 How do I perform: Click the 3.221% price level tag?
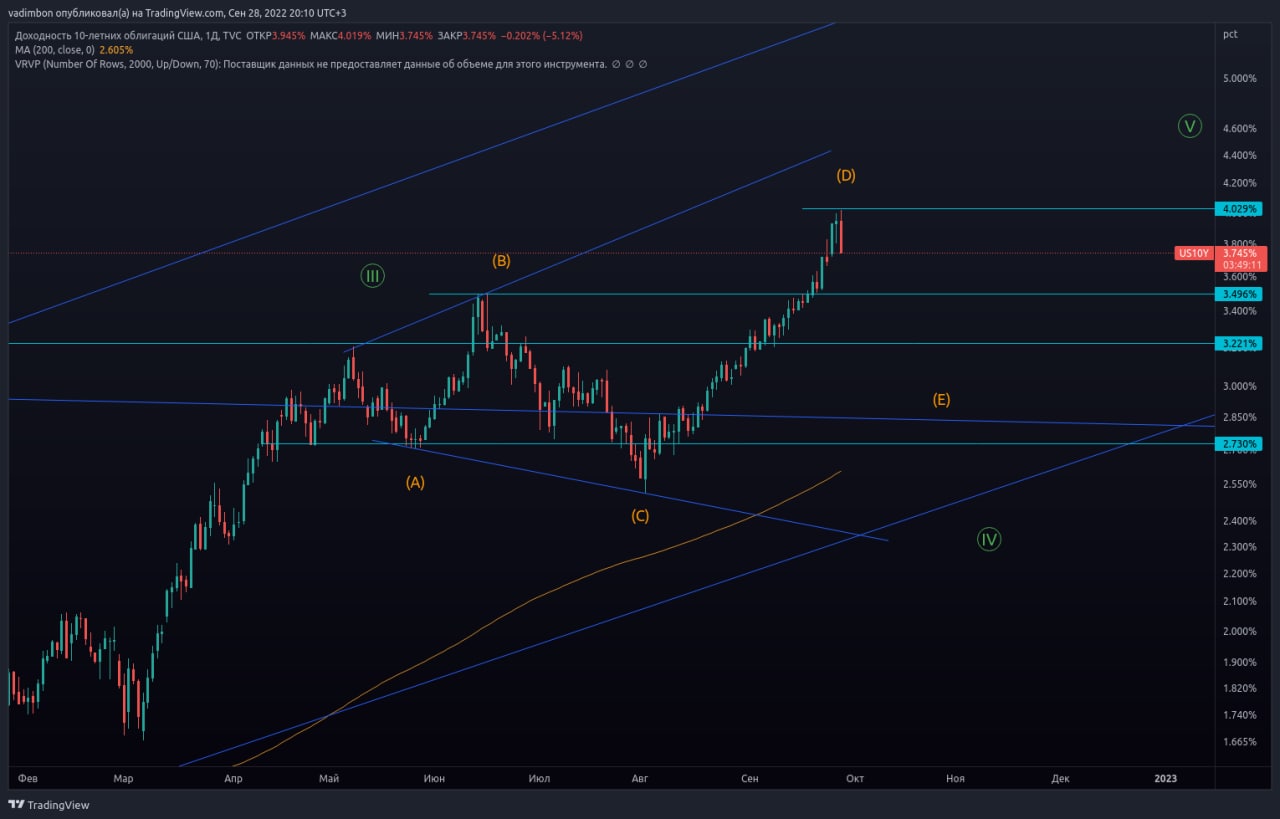(1238, 343)
